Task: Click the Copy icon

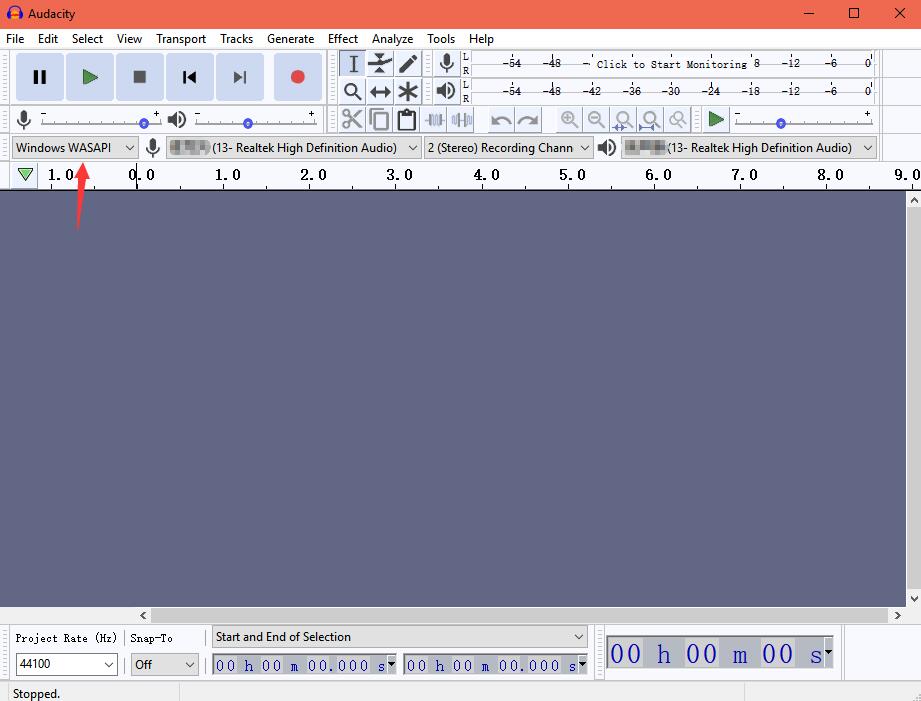Action: pos(379,120)
